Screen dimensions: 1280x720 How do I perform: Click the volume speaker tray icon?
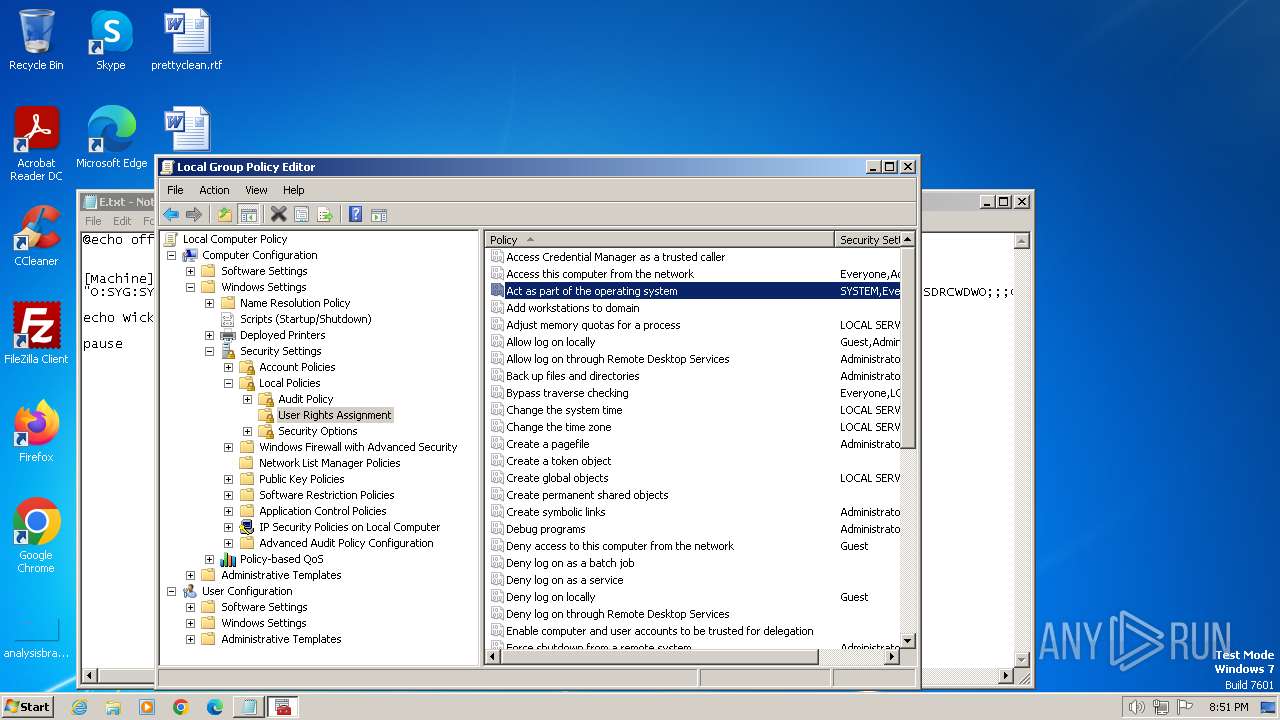(1136, 707)
